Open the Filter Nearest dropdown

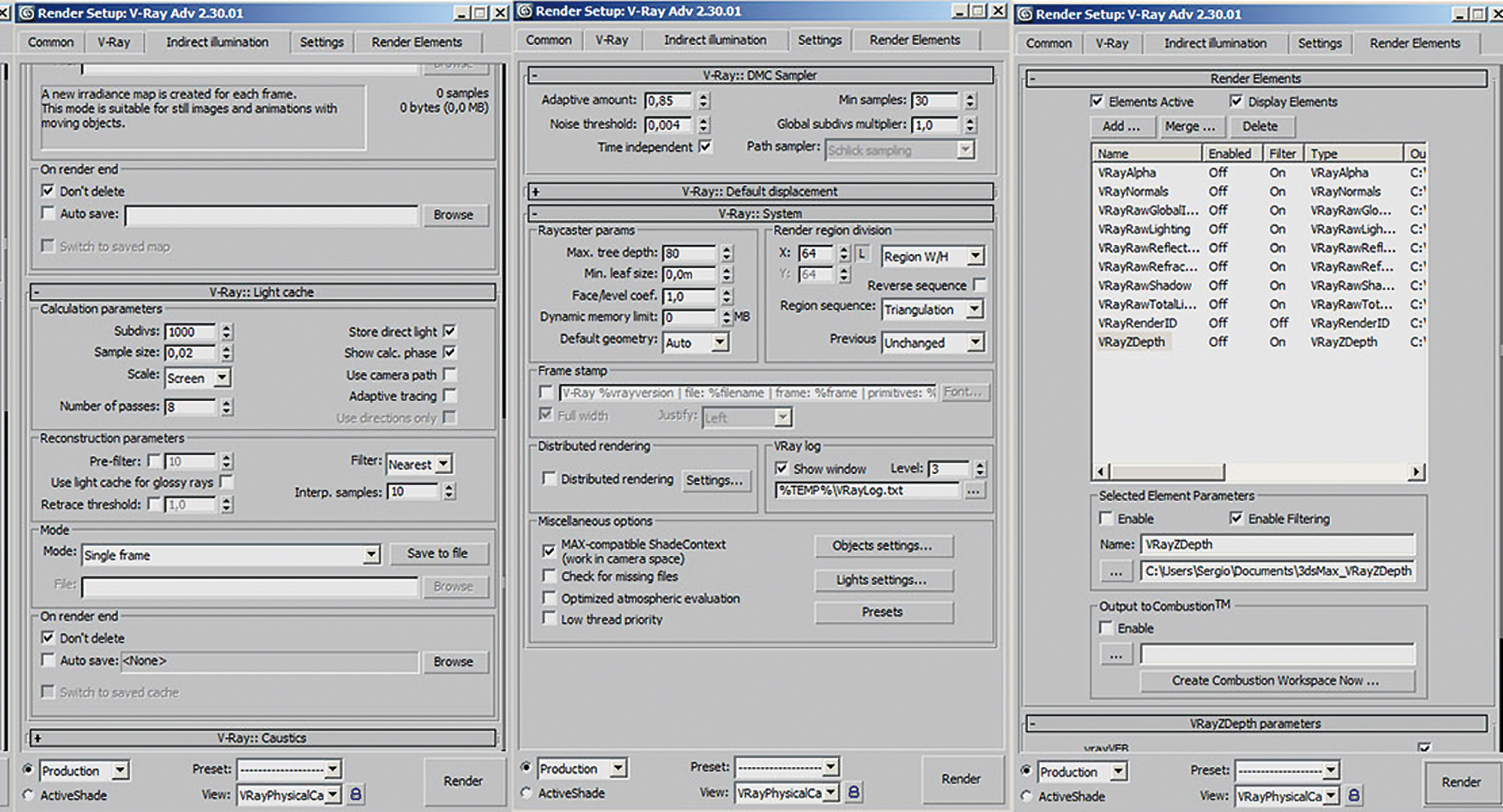(x=443, y=464)
